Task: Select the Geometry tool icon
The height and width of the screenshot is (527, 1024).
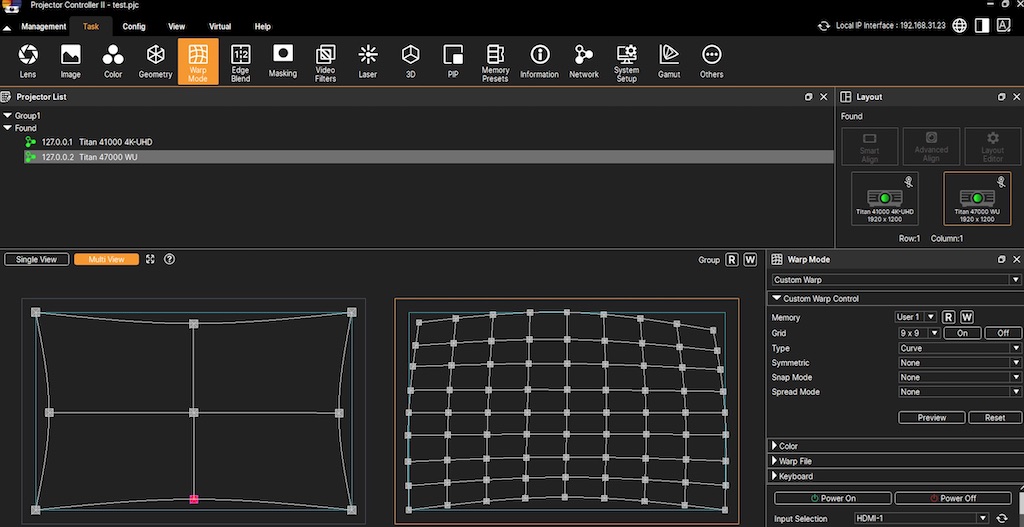Action: pos(155,60)
